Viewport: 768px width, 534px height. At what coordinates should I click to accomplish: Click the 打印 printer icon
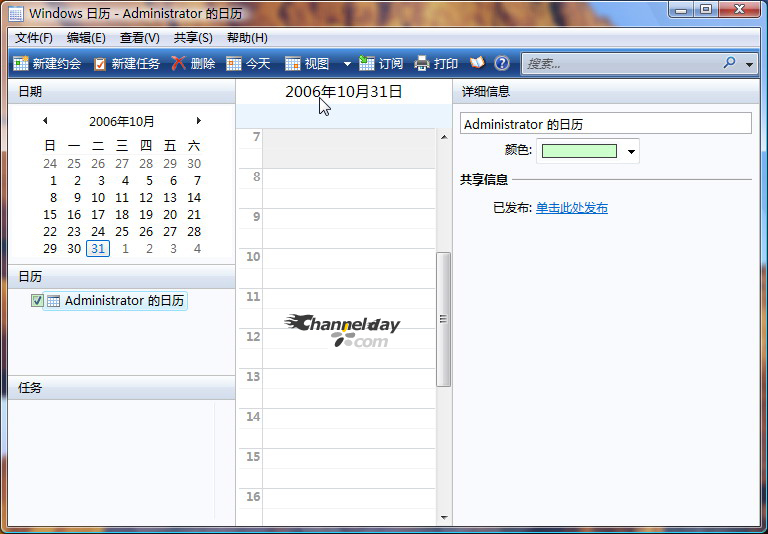(422, 64)
